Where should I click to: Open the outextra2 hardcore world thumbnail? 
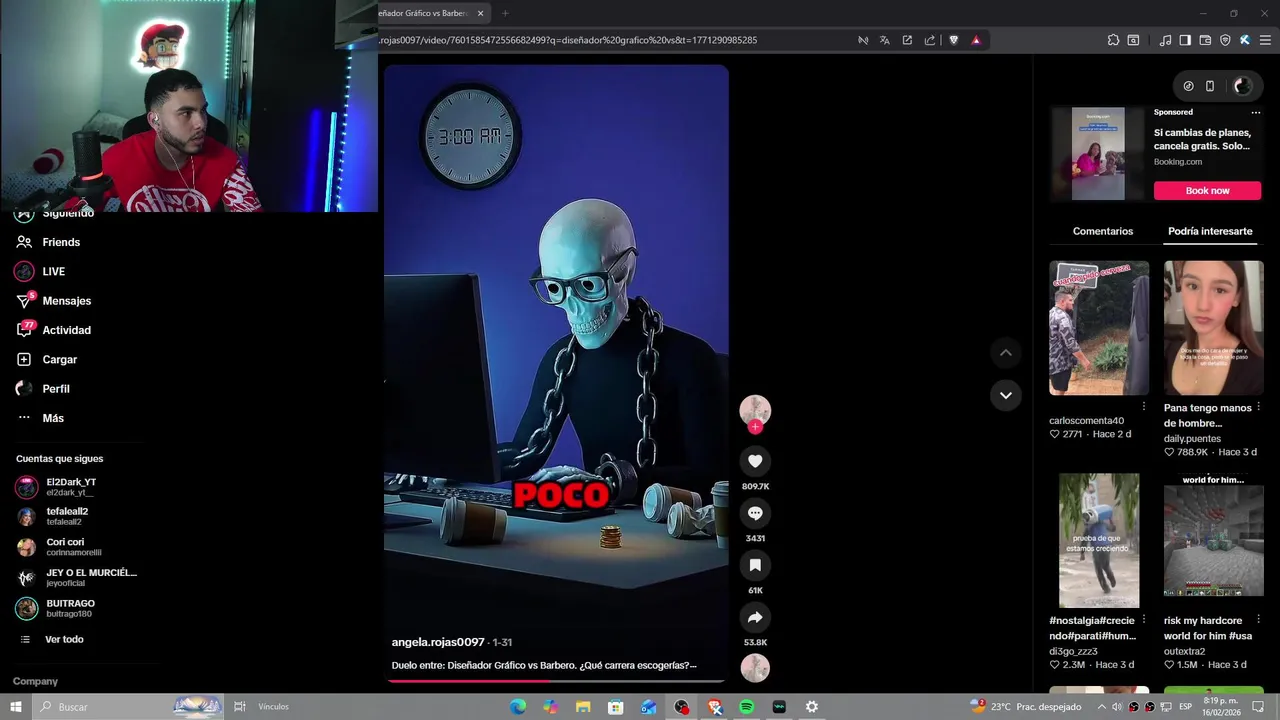click(x=1214, y=541)
